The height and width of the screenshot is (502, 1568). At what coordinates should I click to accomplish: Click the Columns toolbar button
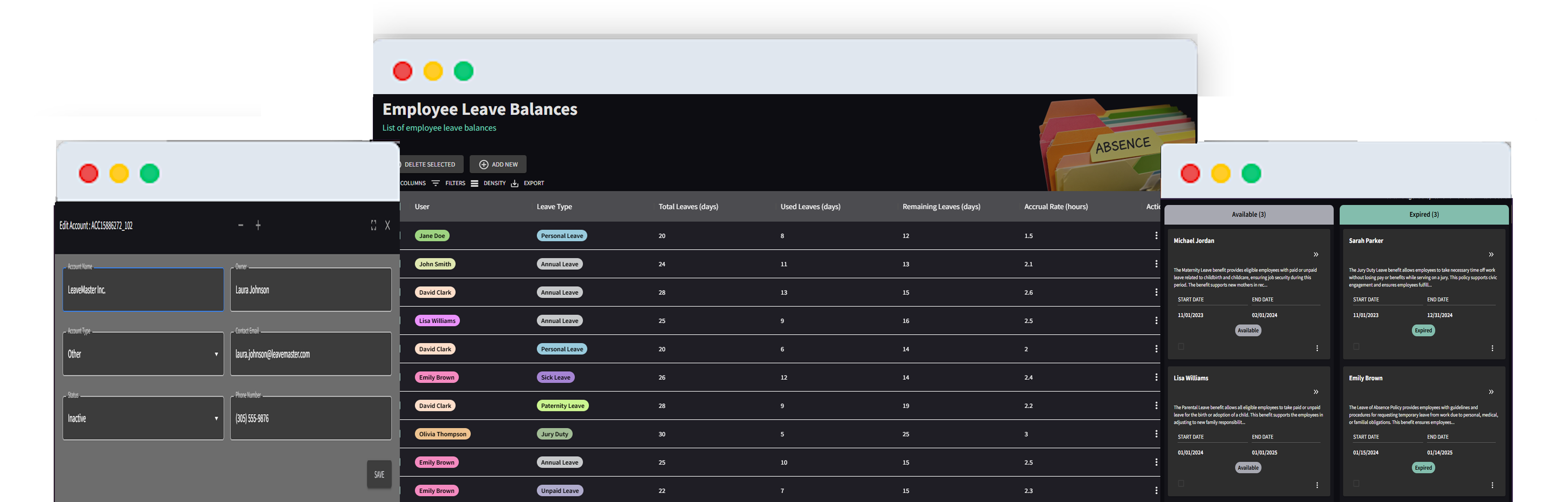(x=413, y=184)
